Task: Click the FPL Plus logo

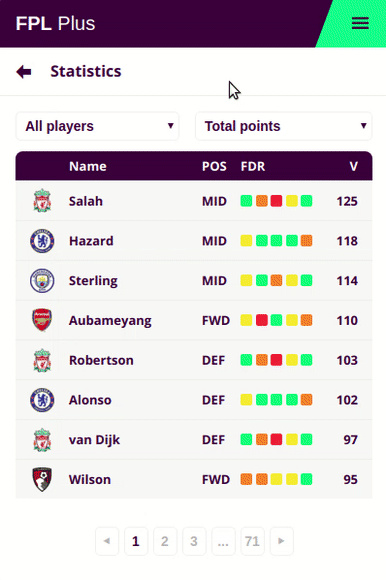Action: click(x=55, y=23)
